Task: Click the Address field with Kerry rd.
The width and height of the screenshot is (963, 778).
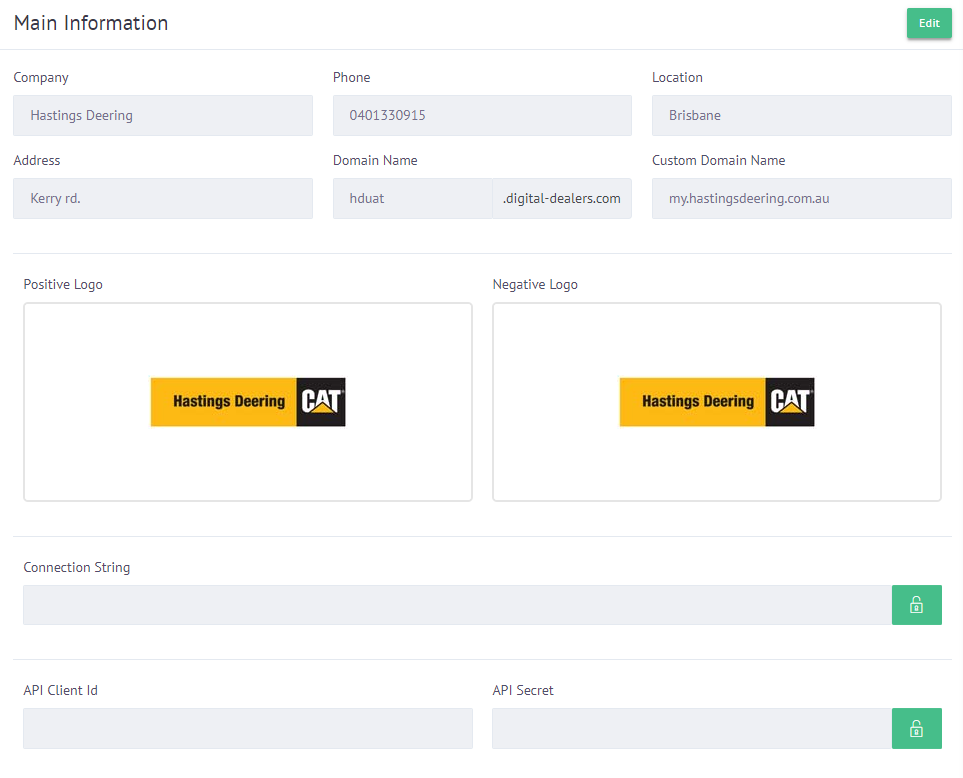Action: pos(162,198)
